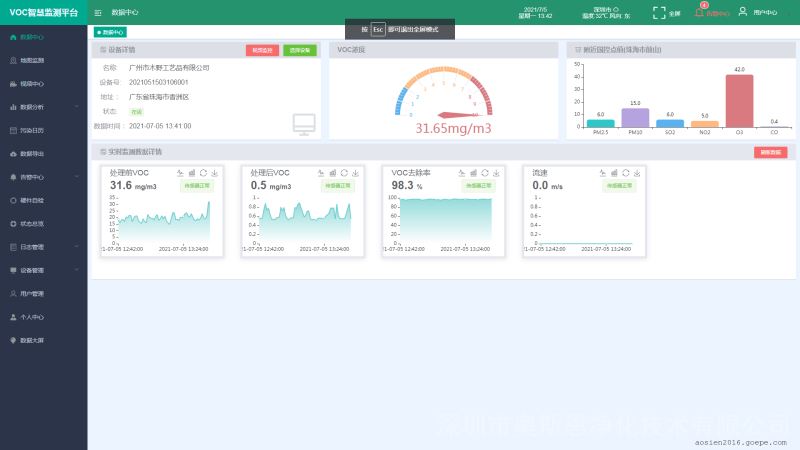The width and height of the screenshot is (800, 450).
Task: Click the O3 bar in chart
Action: click(739, 100)
